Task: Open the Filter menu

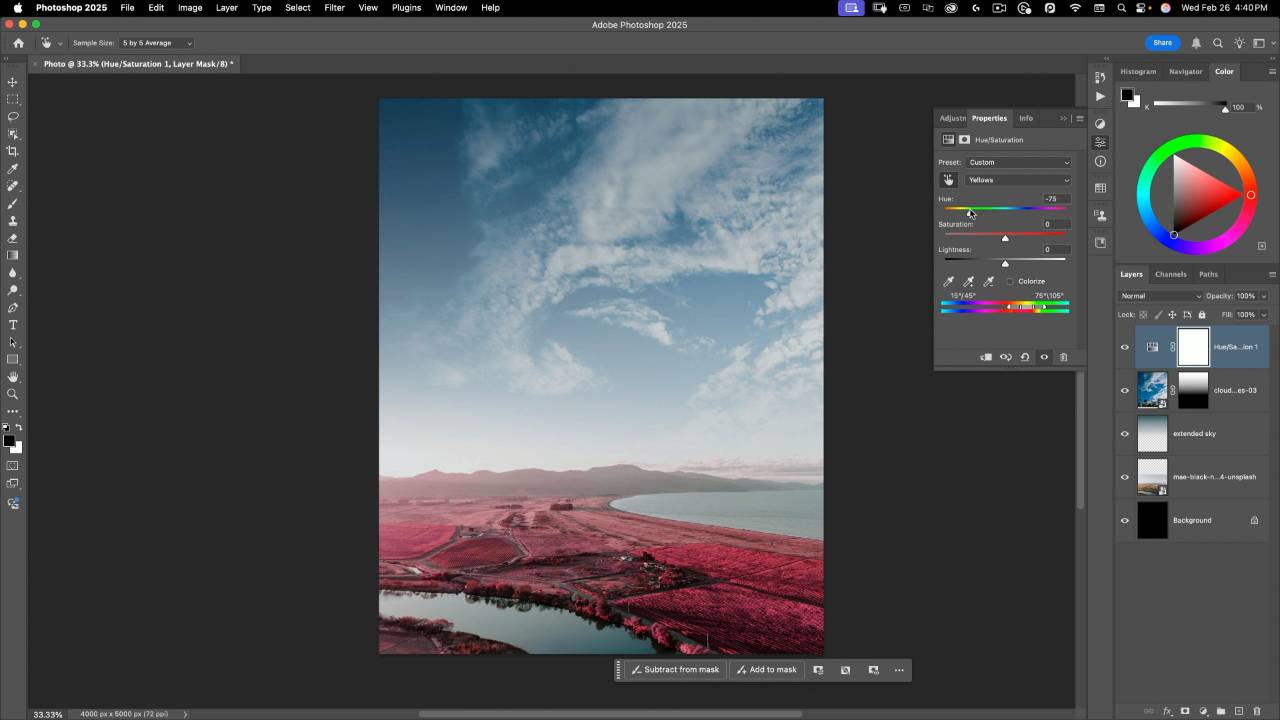Action: coord(334,8)
